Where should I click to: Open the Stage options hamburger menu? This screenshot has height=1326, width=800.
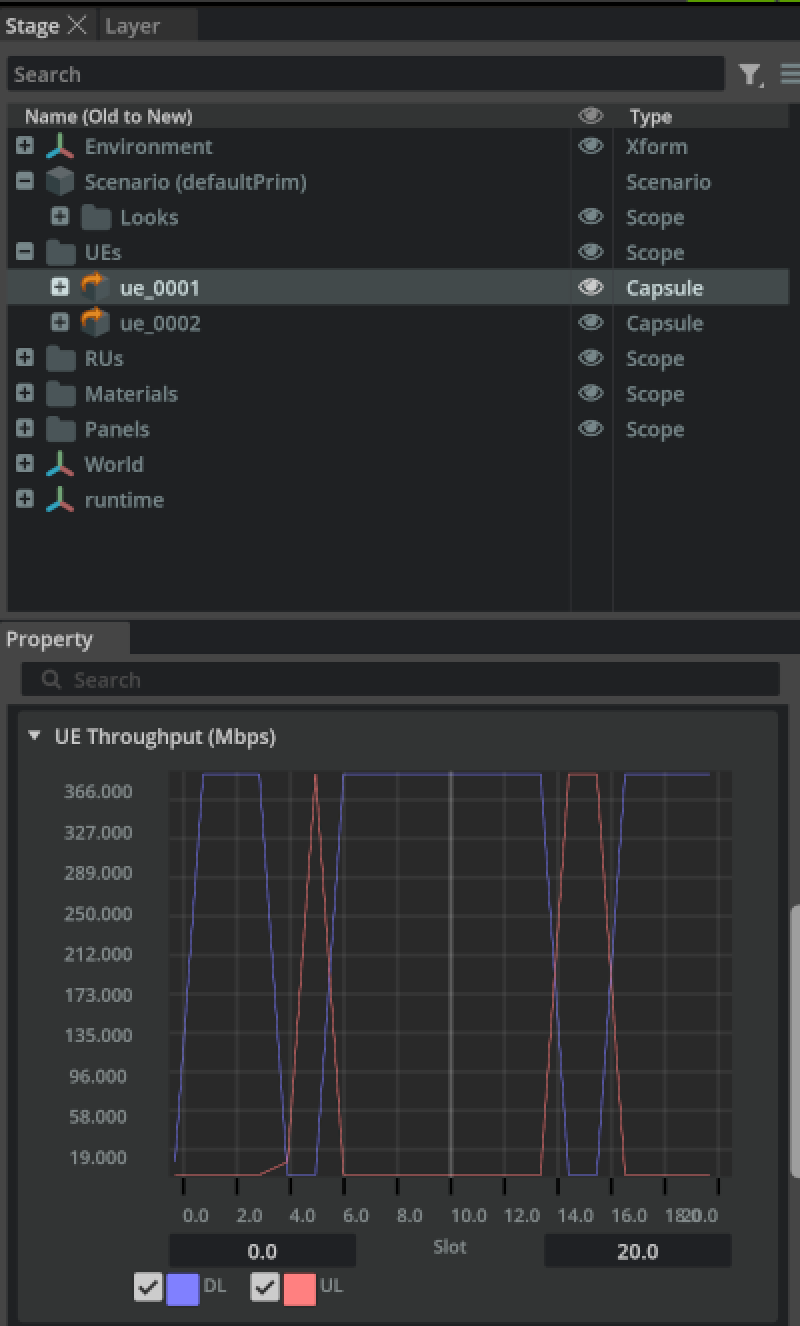[789, 75]
